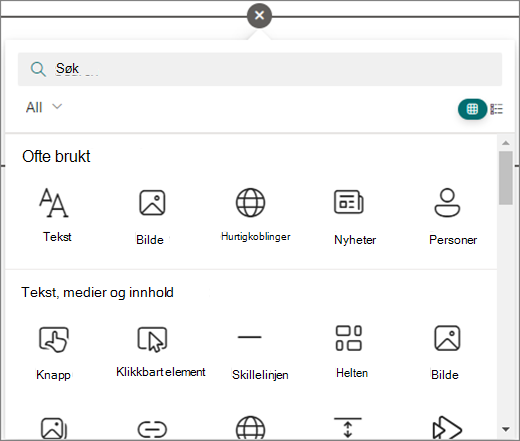The height and width of the screenshot is (441, 520).
Task: Click the search magnifier icon
Action: pos(38,69)
